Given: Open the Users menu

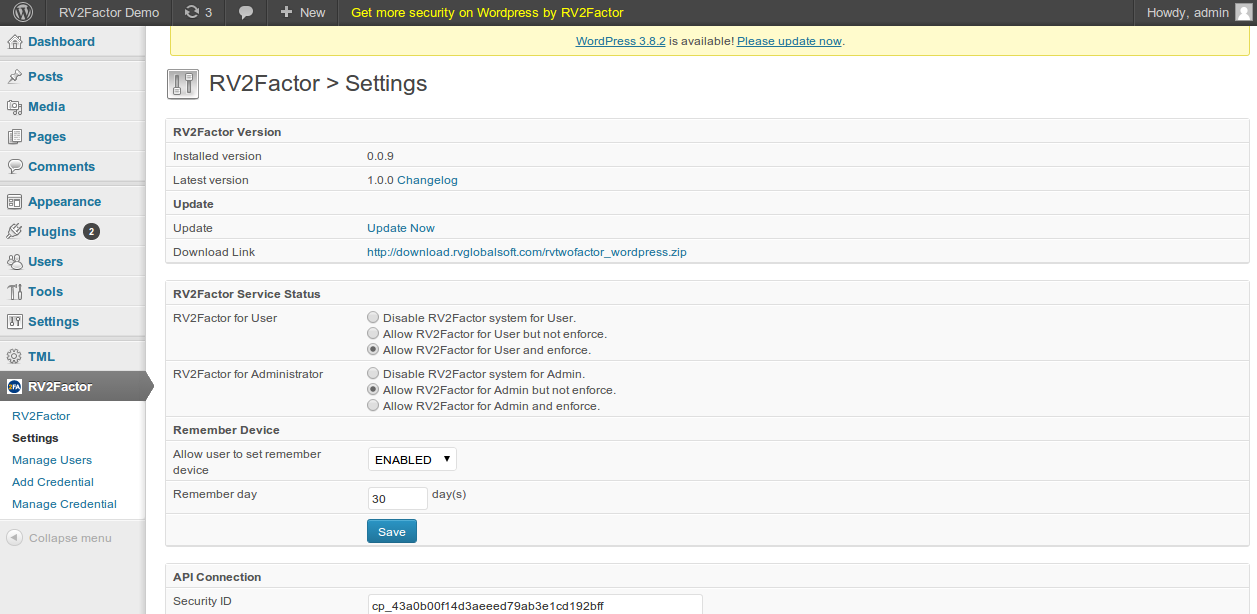Looking at the screenshot, I should click(x=45, y=262).
